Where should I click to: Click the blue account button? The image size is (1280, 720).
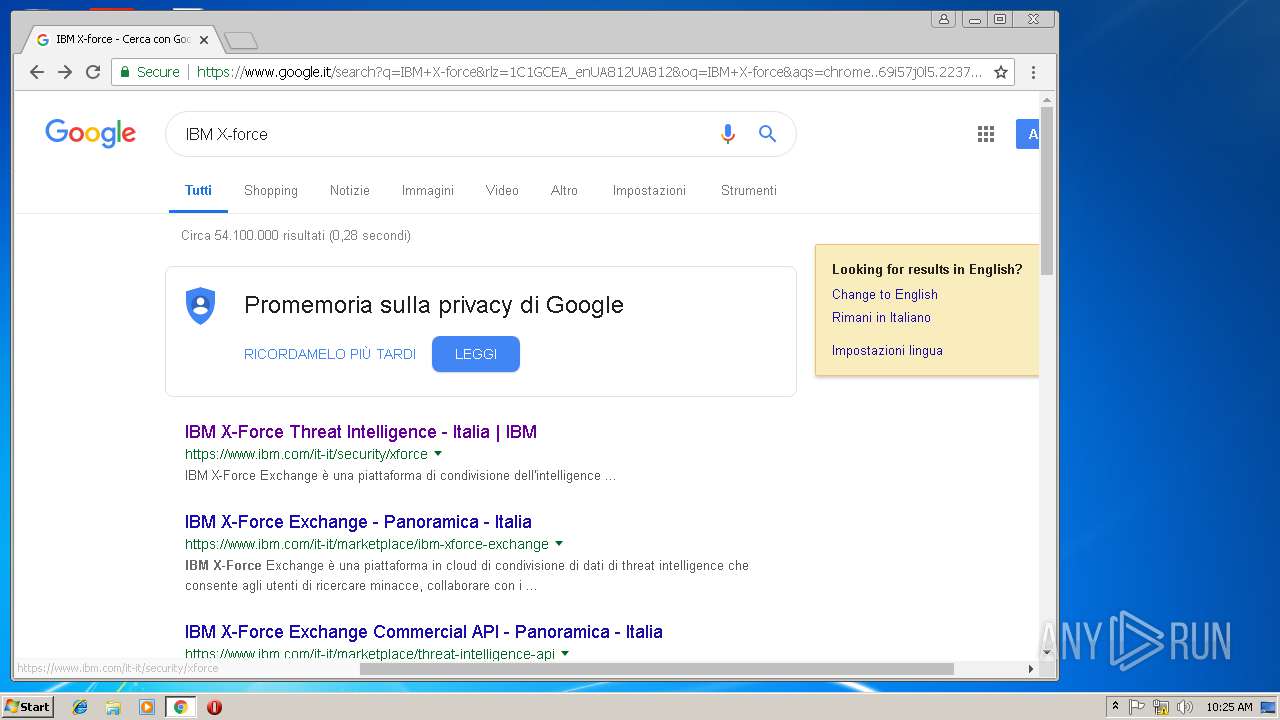point(1028,134)
